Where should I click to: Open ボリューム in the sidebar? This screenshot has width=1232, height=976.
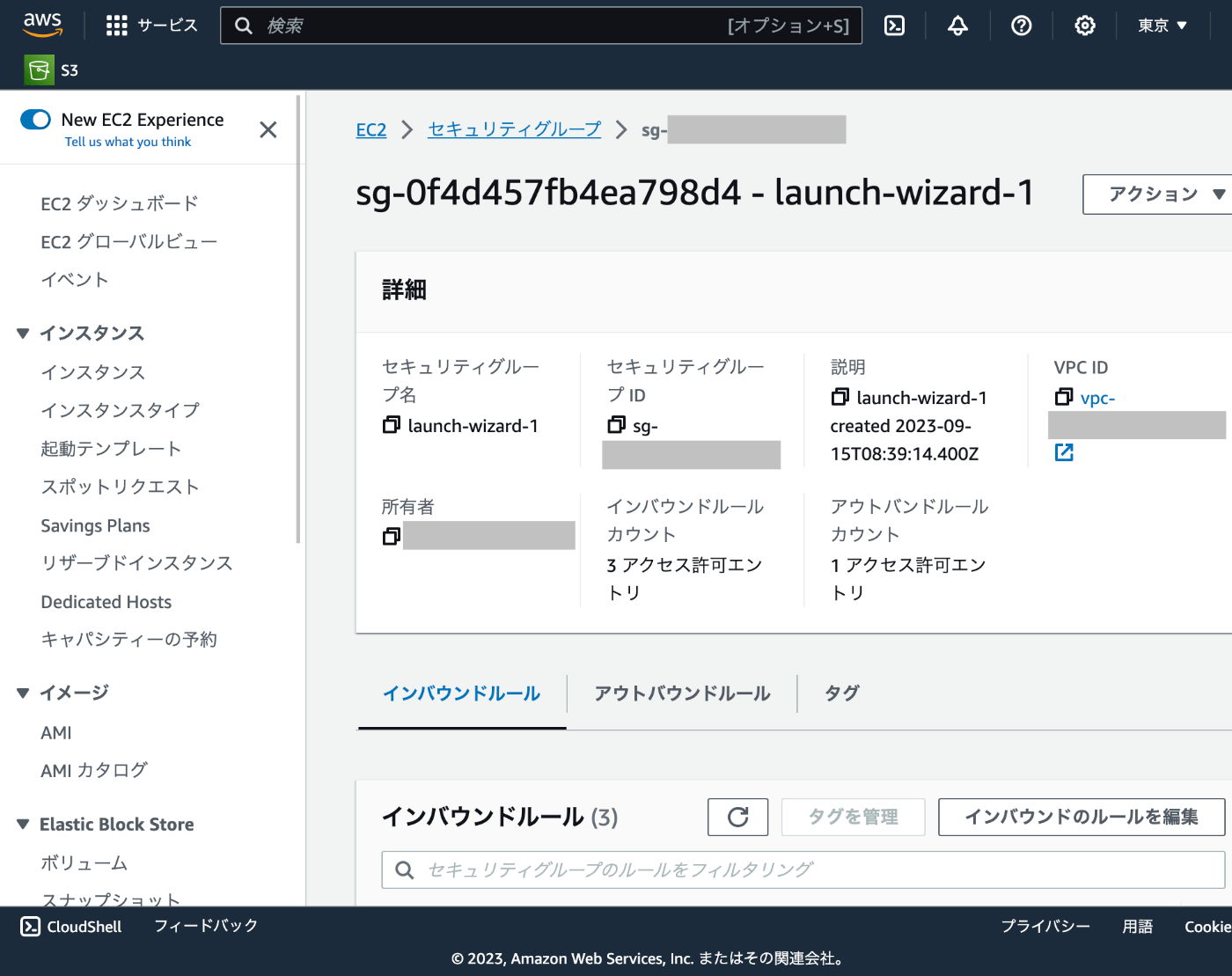pyautogui.click(x=84, y=863)
